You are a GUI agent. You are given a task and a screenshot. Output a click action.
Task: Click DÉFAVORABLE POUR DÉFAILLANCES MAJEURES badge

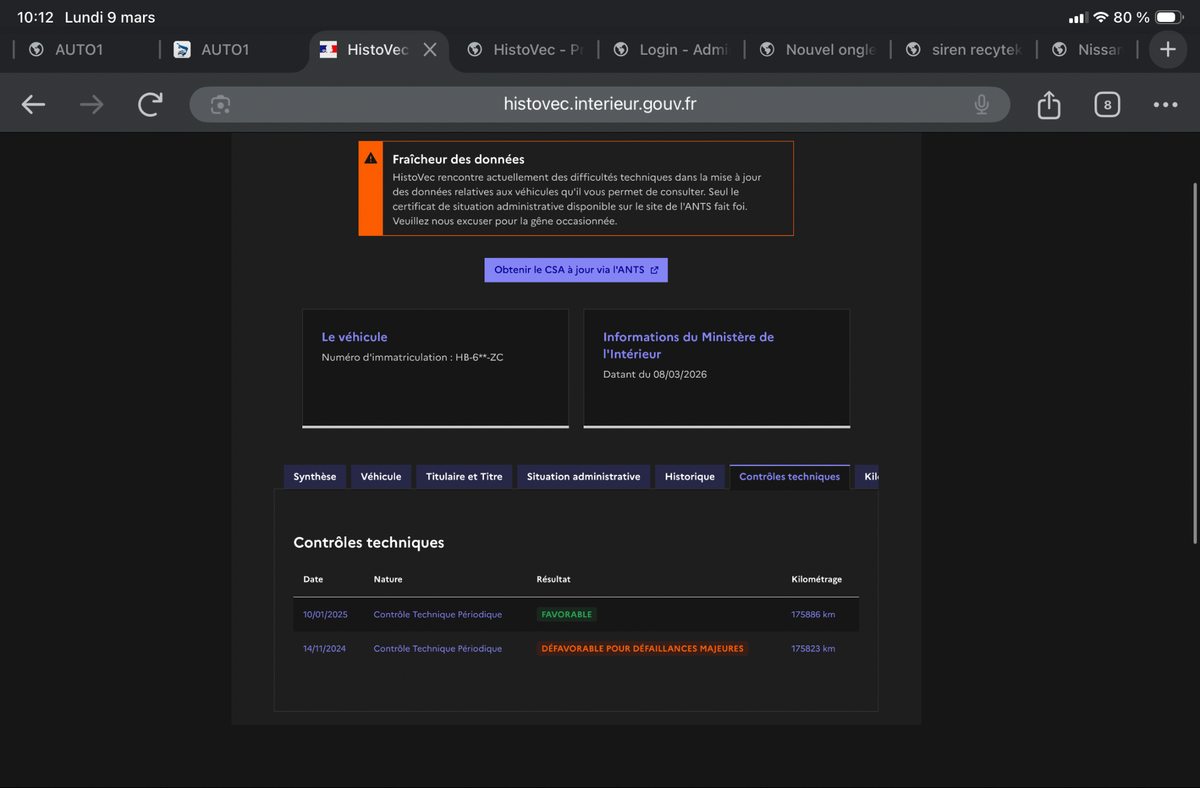(642, 648)
